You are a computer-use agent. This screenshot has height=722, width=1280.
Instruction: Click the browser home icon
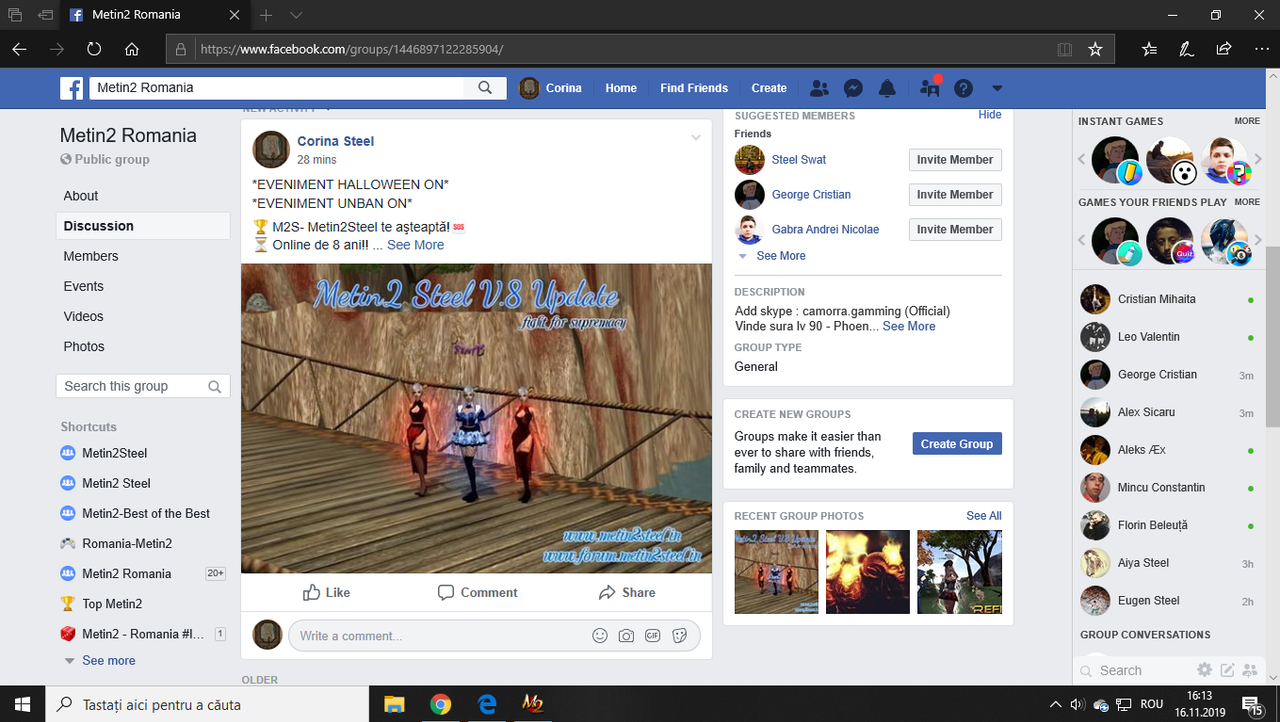(132, 49)
